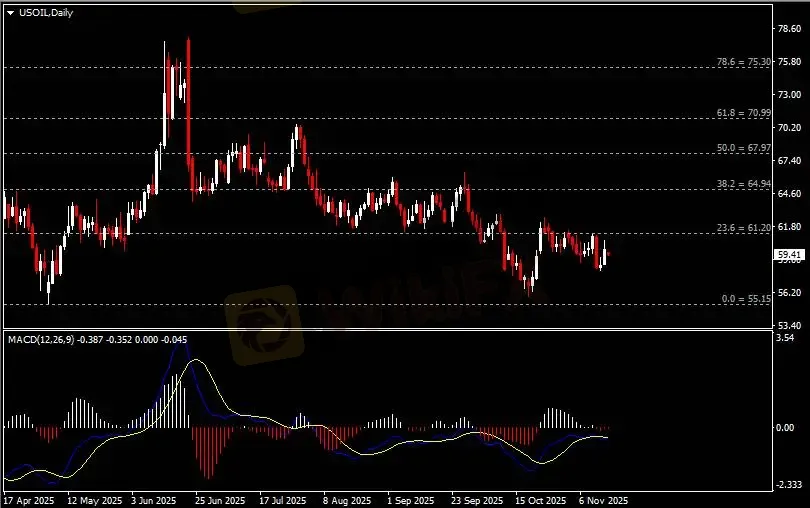Click the 78.60 value on the price scale
This screenshot has height=508, width=810.
(789, 30)
